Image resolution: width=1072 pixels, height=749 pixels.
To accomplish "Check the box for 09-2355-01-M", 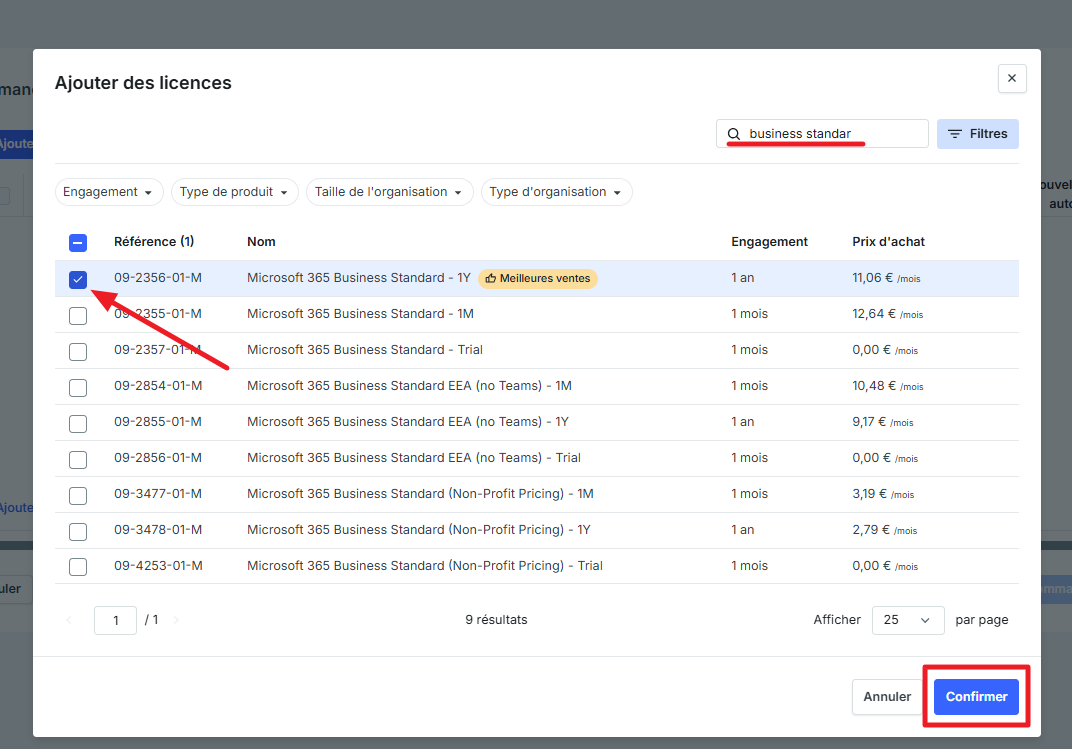I will click(78, 316).
